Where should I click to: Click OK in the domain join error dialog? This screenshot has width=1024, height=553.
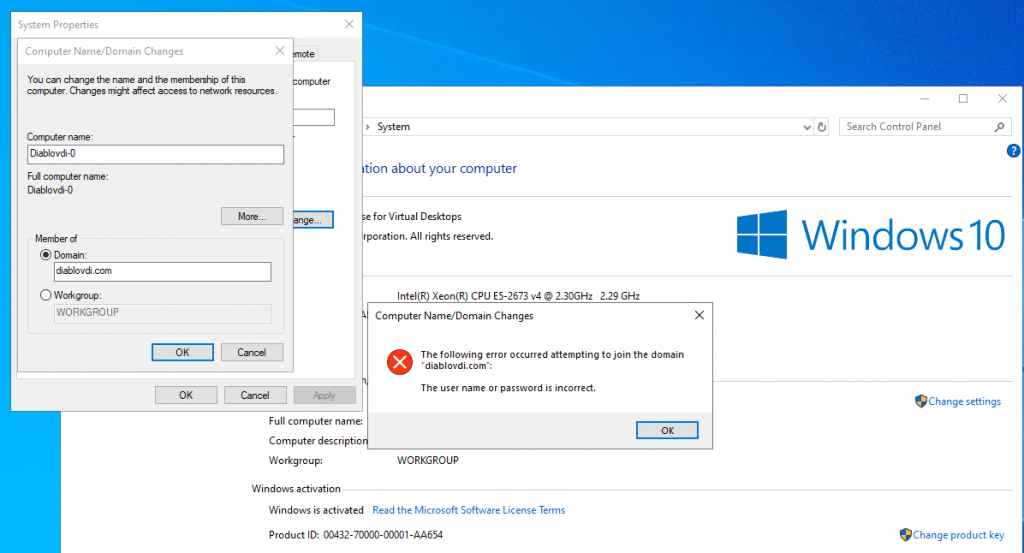(x=667, y=430)
